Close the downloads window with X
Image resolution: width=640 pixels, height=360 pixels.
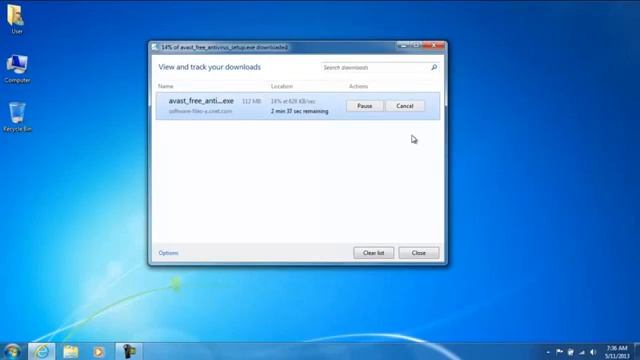click(x=434, y=46)
